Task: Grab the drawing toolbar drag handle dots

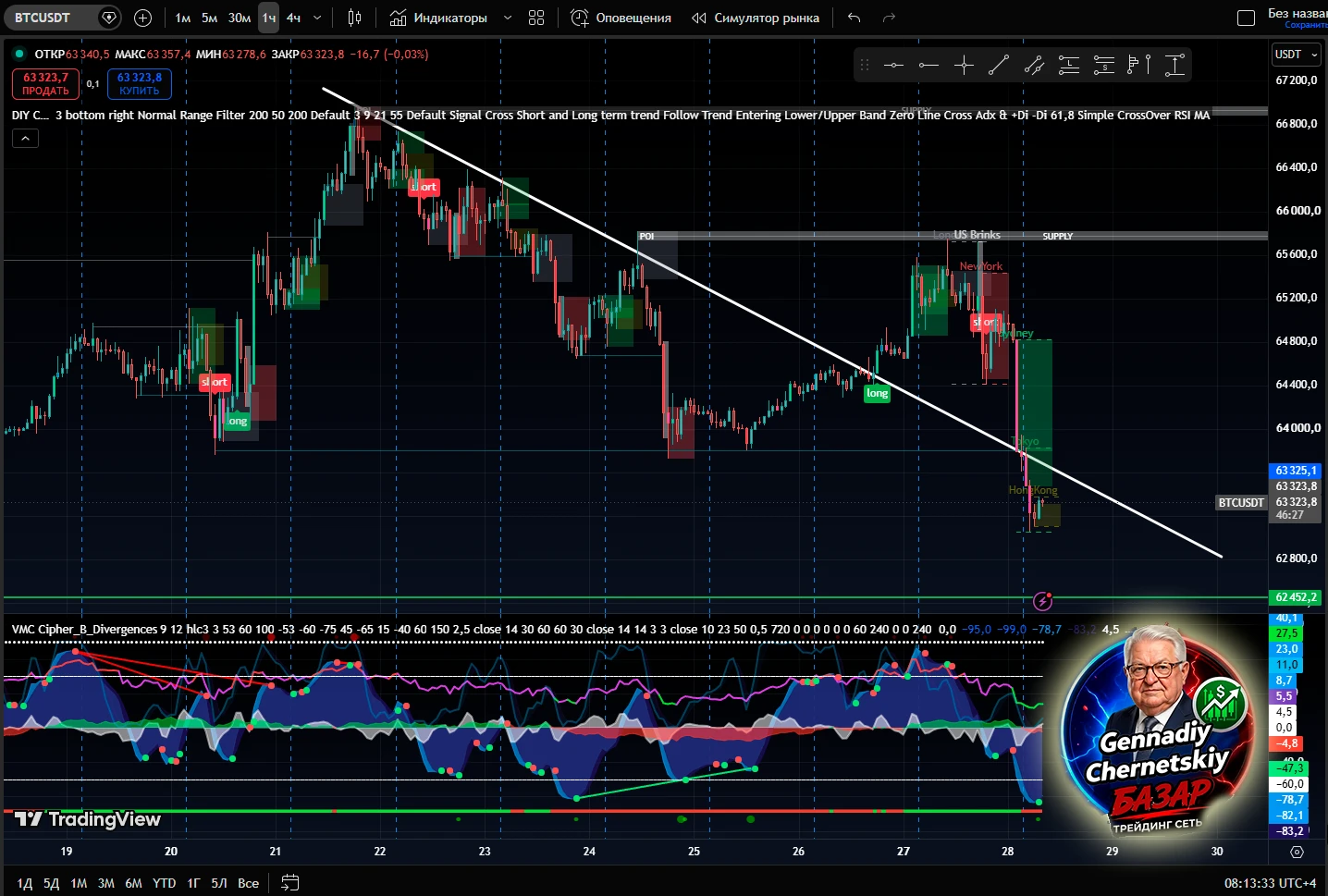Action: [865, 65]
